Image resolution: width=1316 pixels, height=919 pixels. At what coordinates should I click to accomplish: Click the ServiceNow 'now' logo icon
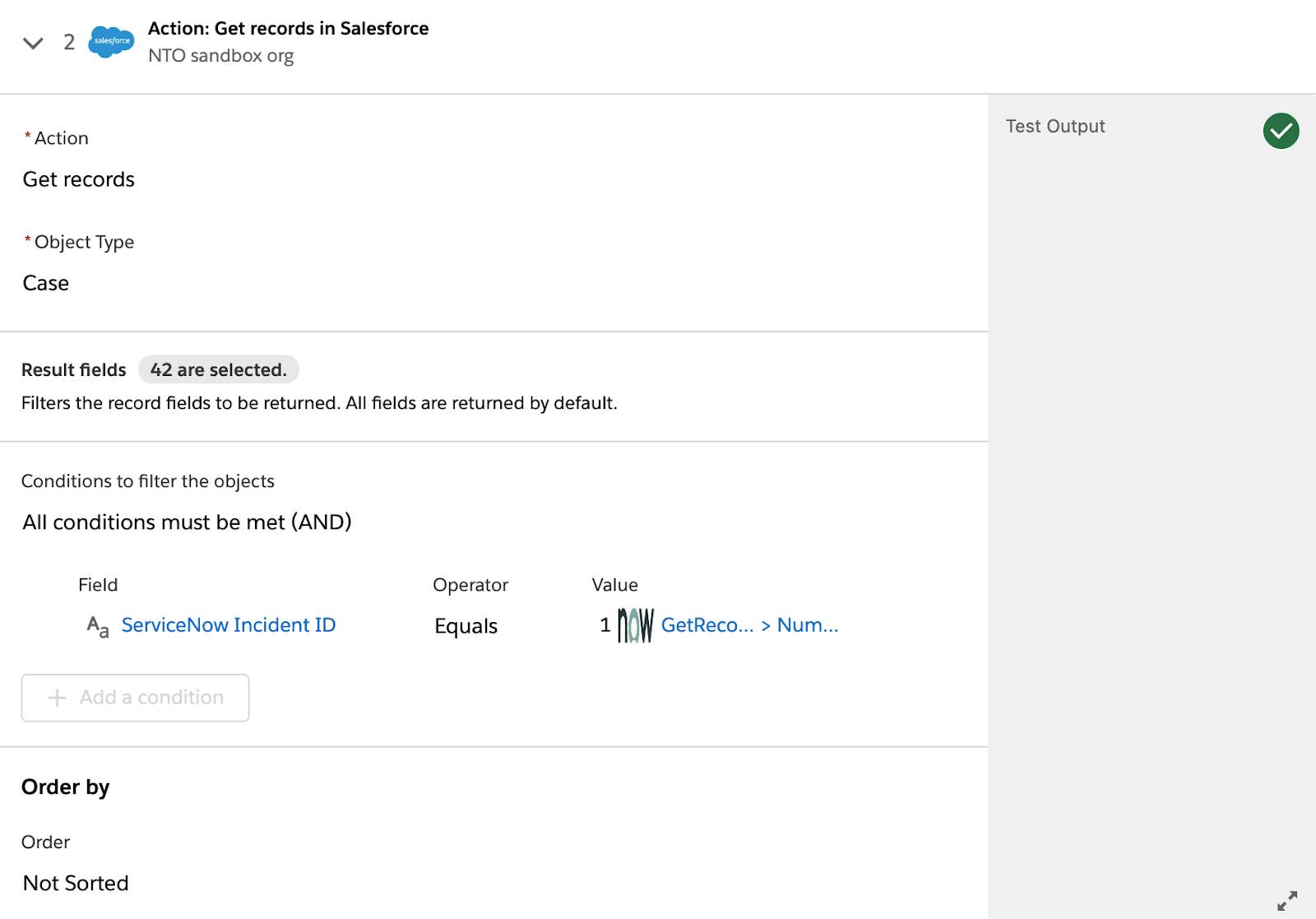tap(635, 625)
